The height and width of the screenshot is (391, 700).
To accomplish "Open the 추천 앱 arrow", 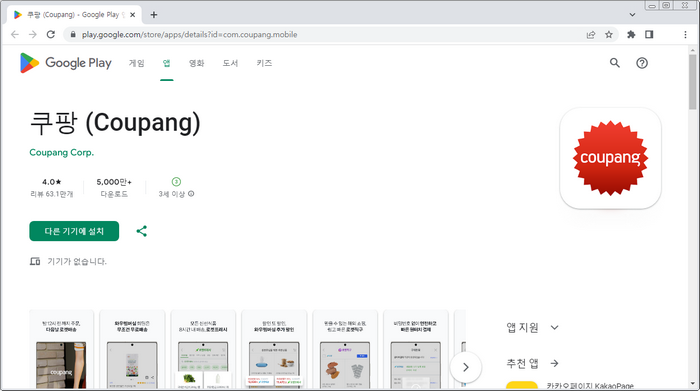I will click(554, 363).
